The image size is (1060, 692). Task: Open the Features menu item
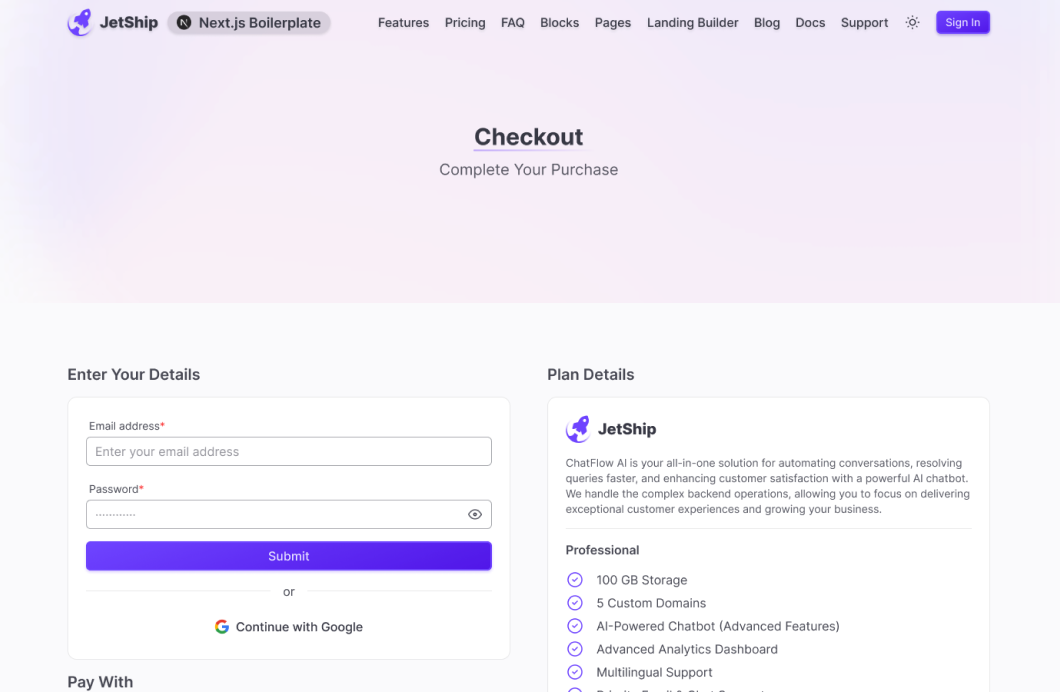click(403, 22)
